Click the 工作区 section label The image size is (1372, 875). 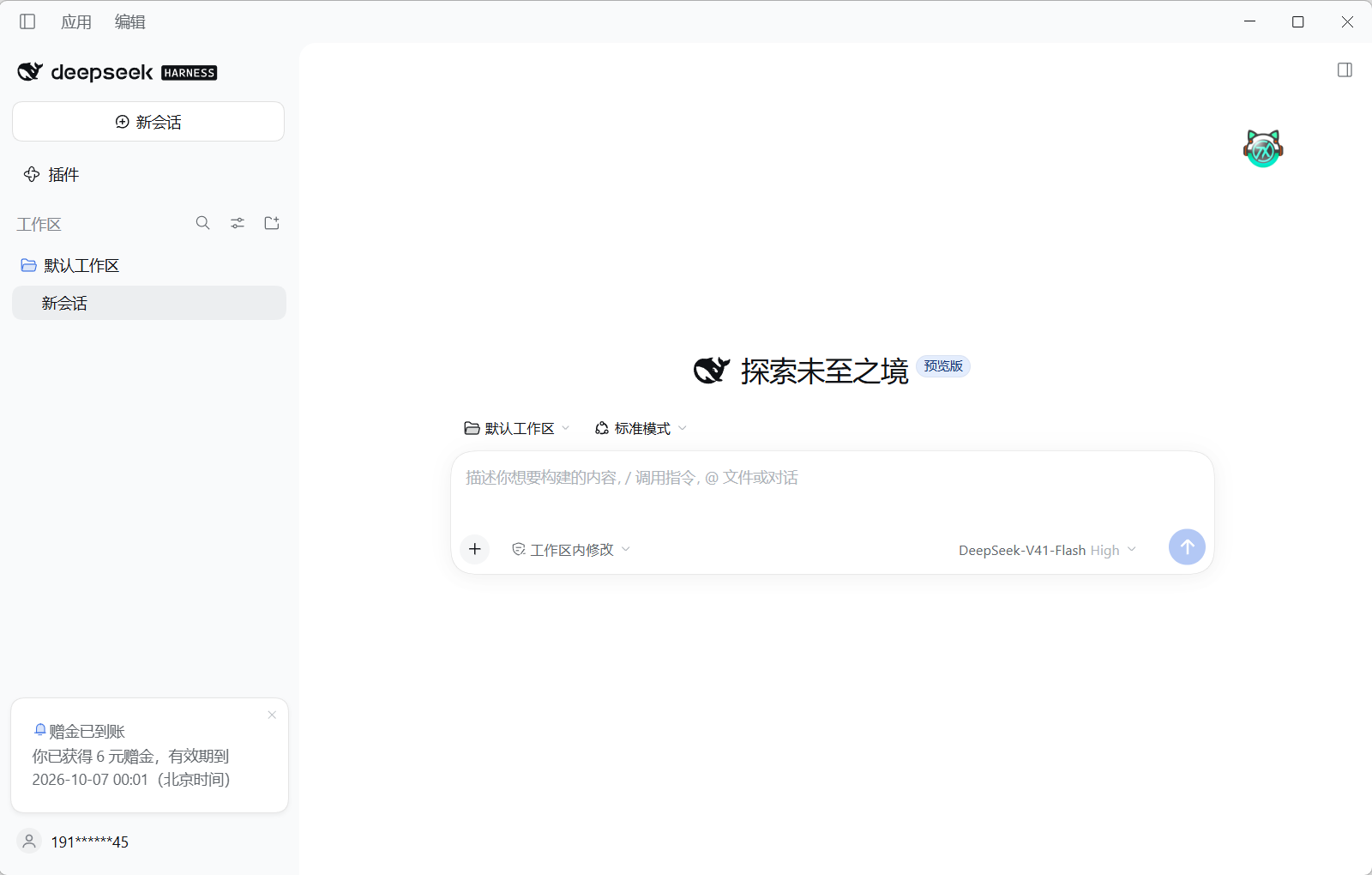39,224
